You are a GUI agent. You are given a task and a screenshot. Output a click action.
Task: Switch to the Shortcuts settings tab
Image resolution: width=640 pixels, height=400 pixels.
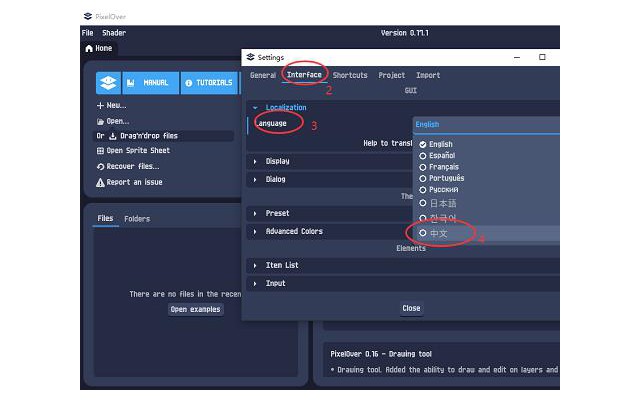[350, 76]
